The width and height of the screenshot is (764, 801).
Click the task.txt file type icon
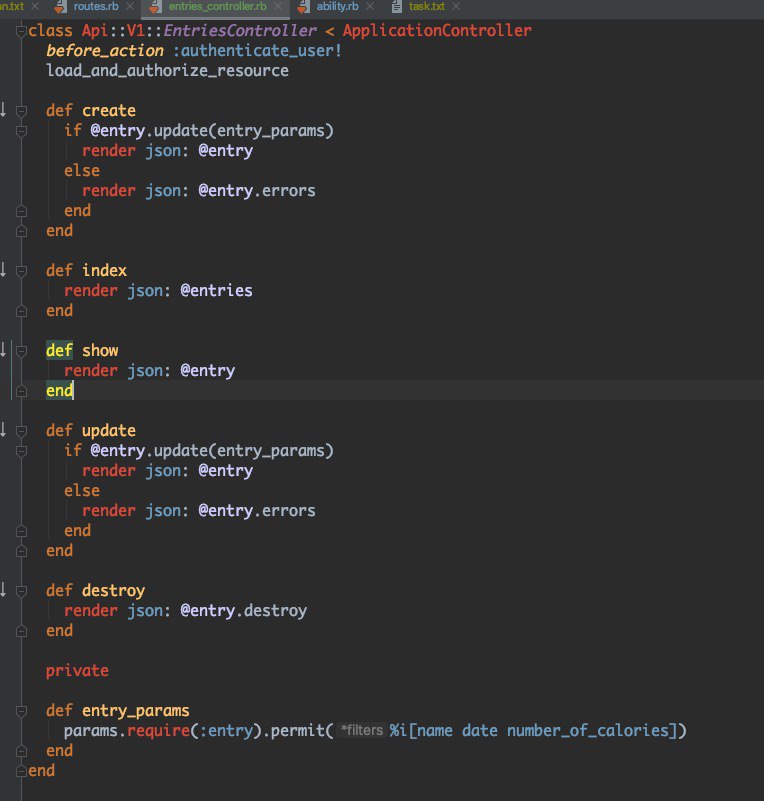[396, 7]
